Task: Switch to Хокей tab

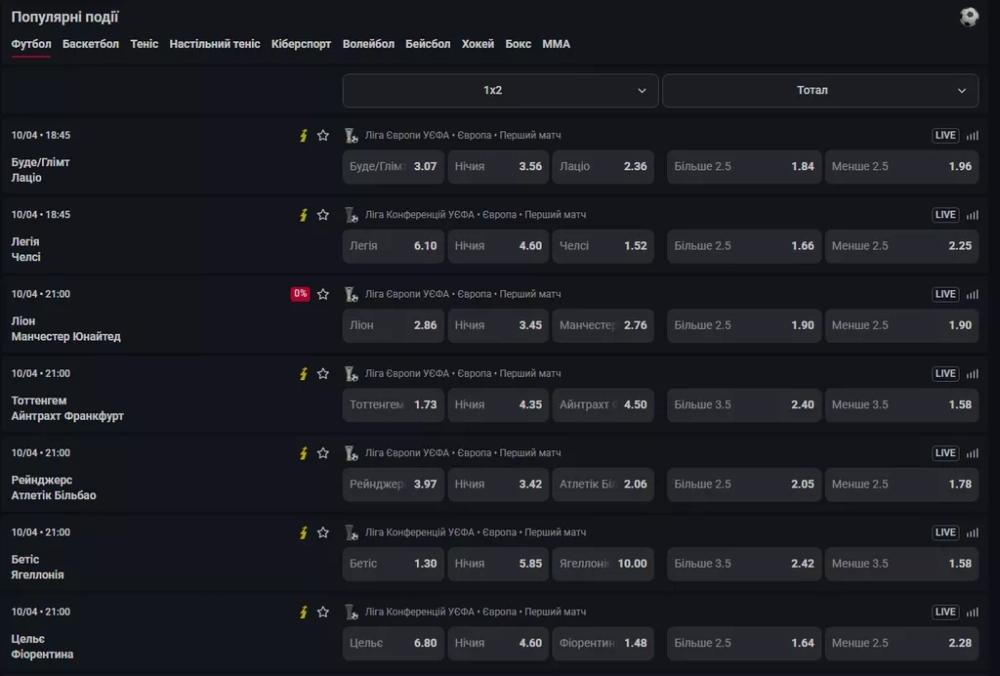Action: point(478,44)
